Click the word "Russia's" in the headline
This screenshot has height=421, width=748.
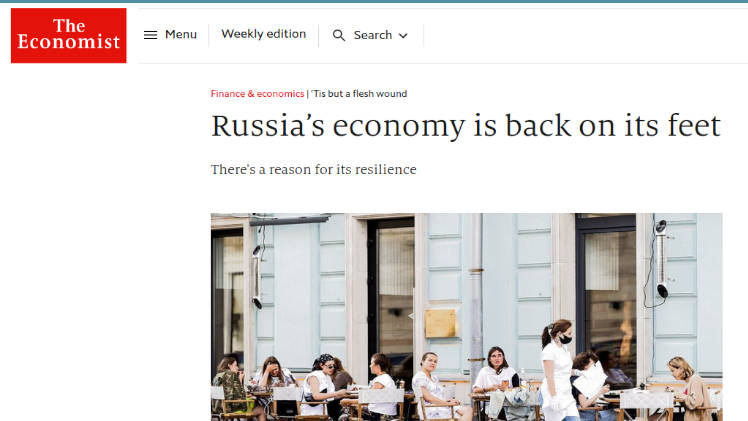point(268,126)
